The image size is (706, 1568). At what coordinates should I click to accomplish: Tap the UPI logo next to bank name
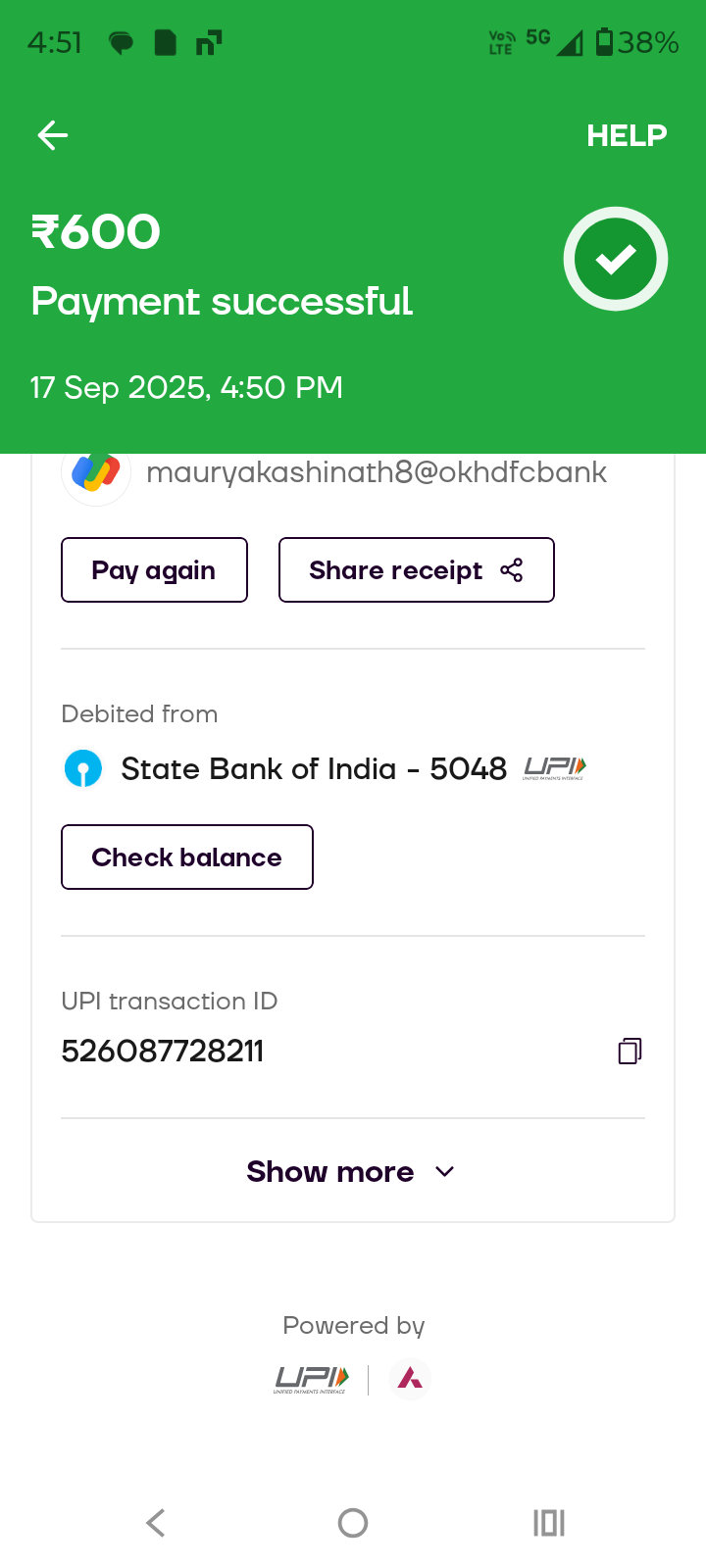click(x=555, y=768)
